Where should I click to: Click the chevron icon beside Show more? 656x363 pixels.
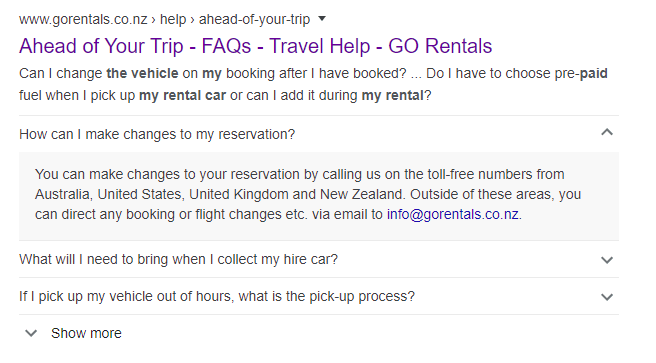(31, 333)
